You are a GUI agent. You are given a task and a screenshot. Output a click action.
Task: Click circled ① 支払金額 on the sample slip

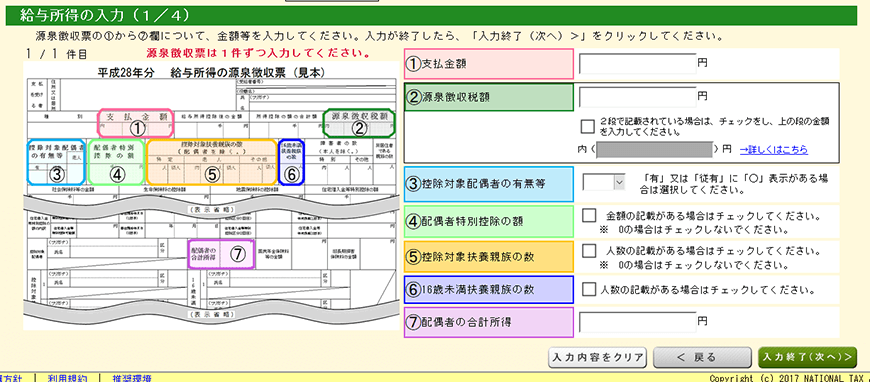pos(136,123)
